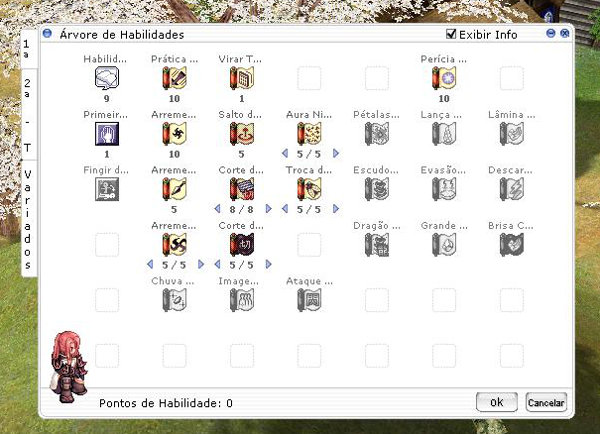The height and width of the screenshot is (434, 600).
Task: Click the Fingir d... play dead icon
Action: (x=107, y=189)
